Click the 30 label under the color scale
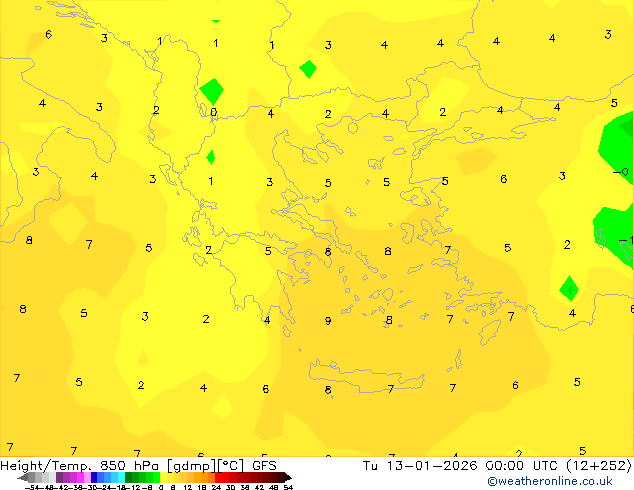 [230, 488]
